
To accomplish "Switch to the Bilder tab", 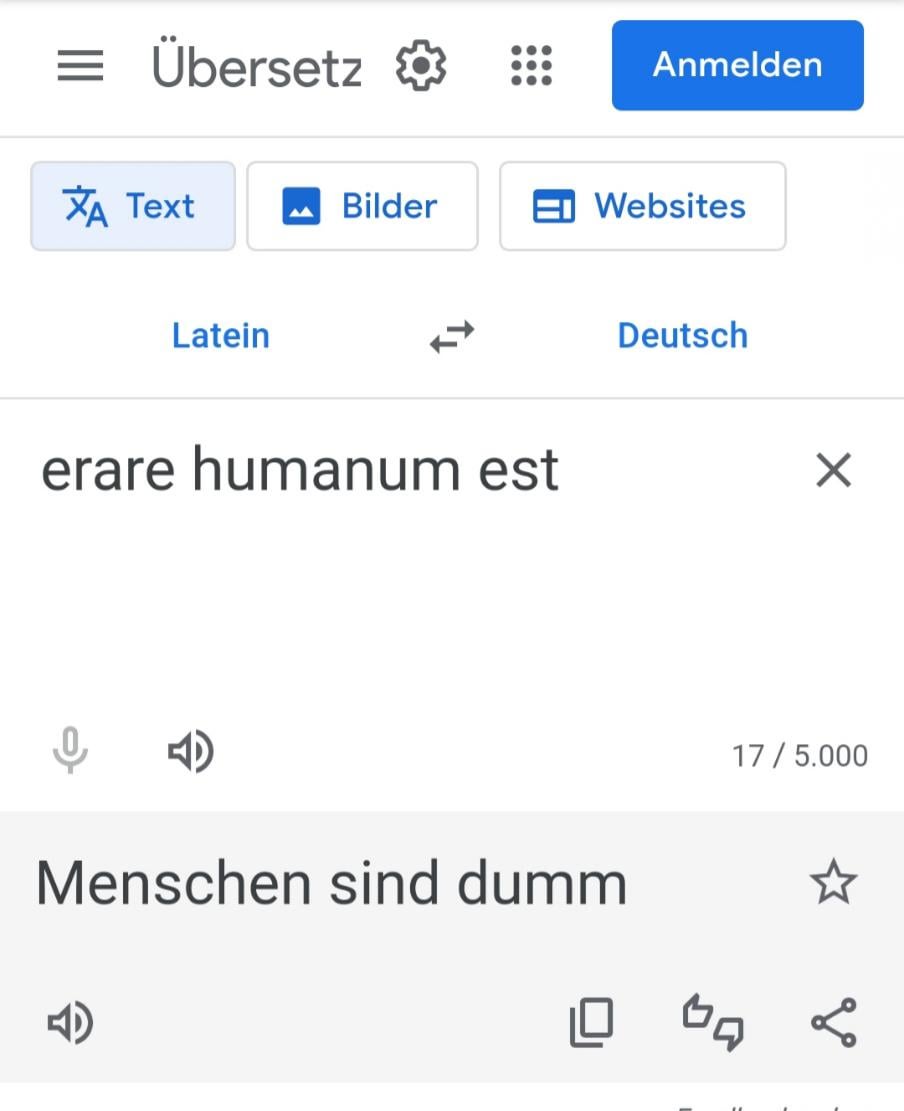I will point(363,206).
